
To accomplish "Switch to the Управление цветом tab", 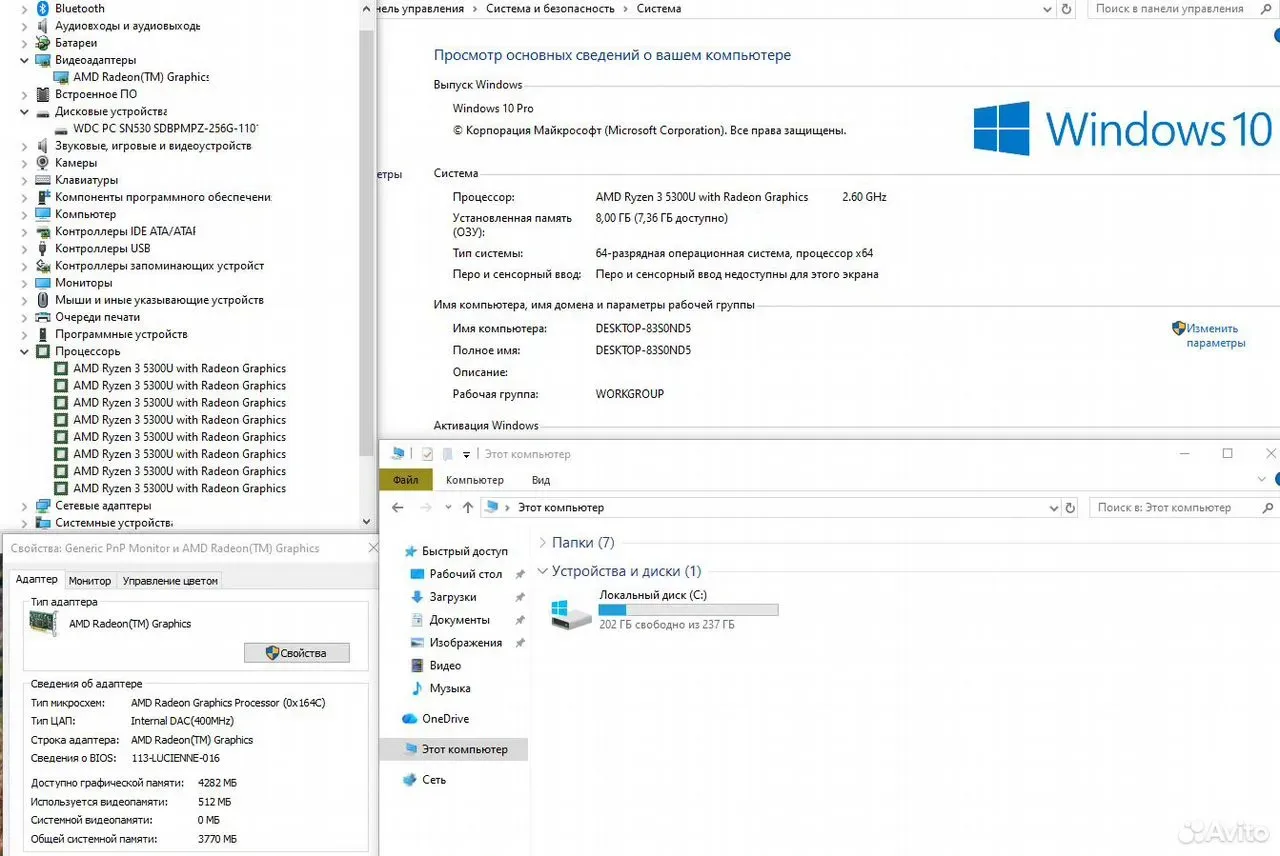I will coord(170,581).
